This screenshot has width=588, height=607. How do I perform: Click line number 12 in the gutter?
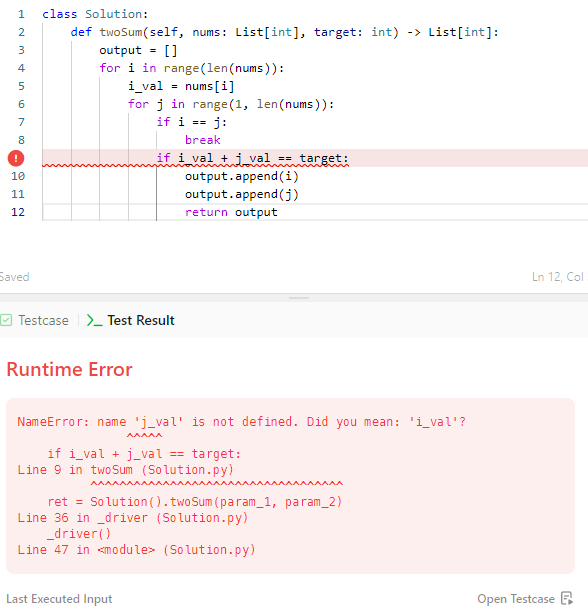[18, 212]
